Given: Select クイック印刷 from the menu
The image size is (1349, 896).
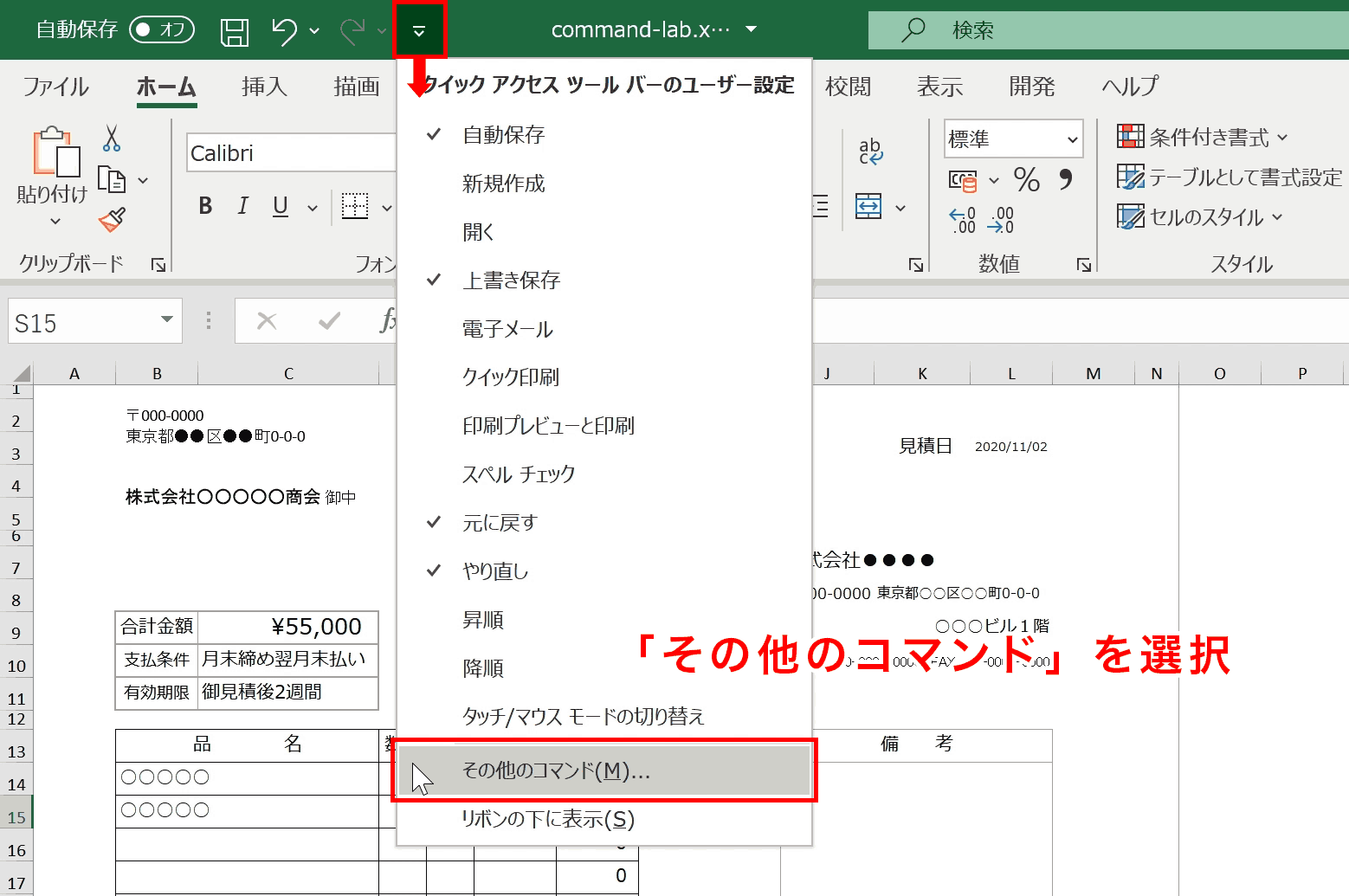Looking at the screenshot, I should click(x=603, y=377).
